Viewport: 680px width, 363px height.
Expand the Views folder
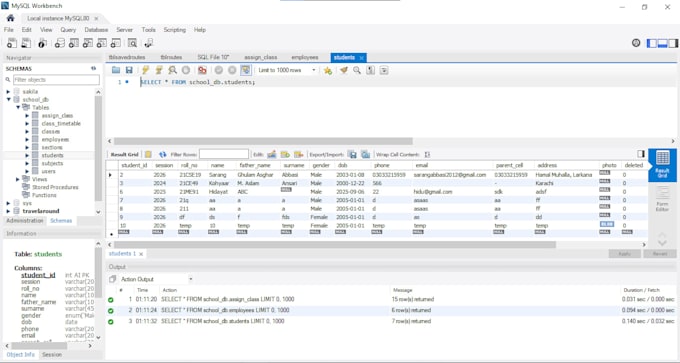coord(18,179)
